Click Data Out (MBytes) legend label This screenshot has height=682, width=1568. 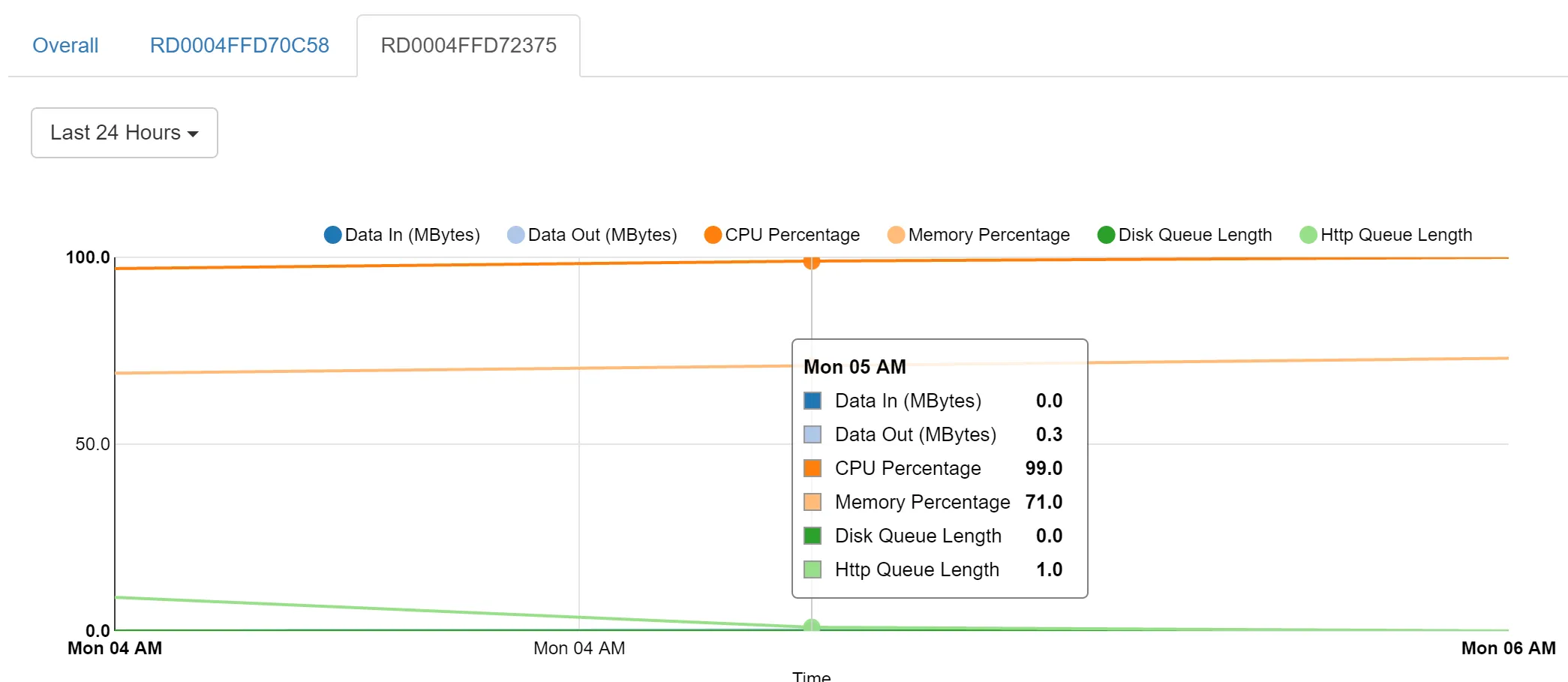click(602, 235)
